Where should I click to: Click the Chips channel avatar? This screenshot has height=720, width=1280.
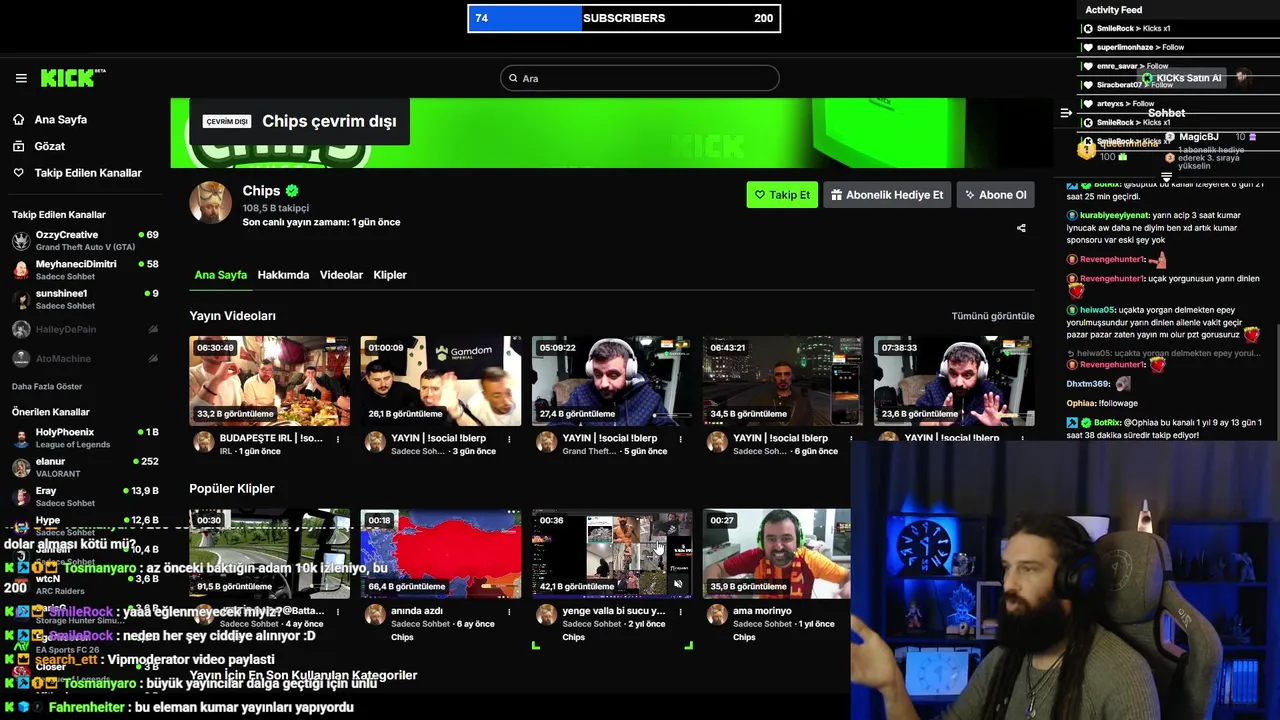click(x=211, y=202)
